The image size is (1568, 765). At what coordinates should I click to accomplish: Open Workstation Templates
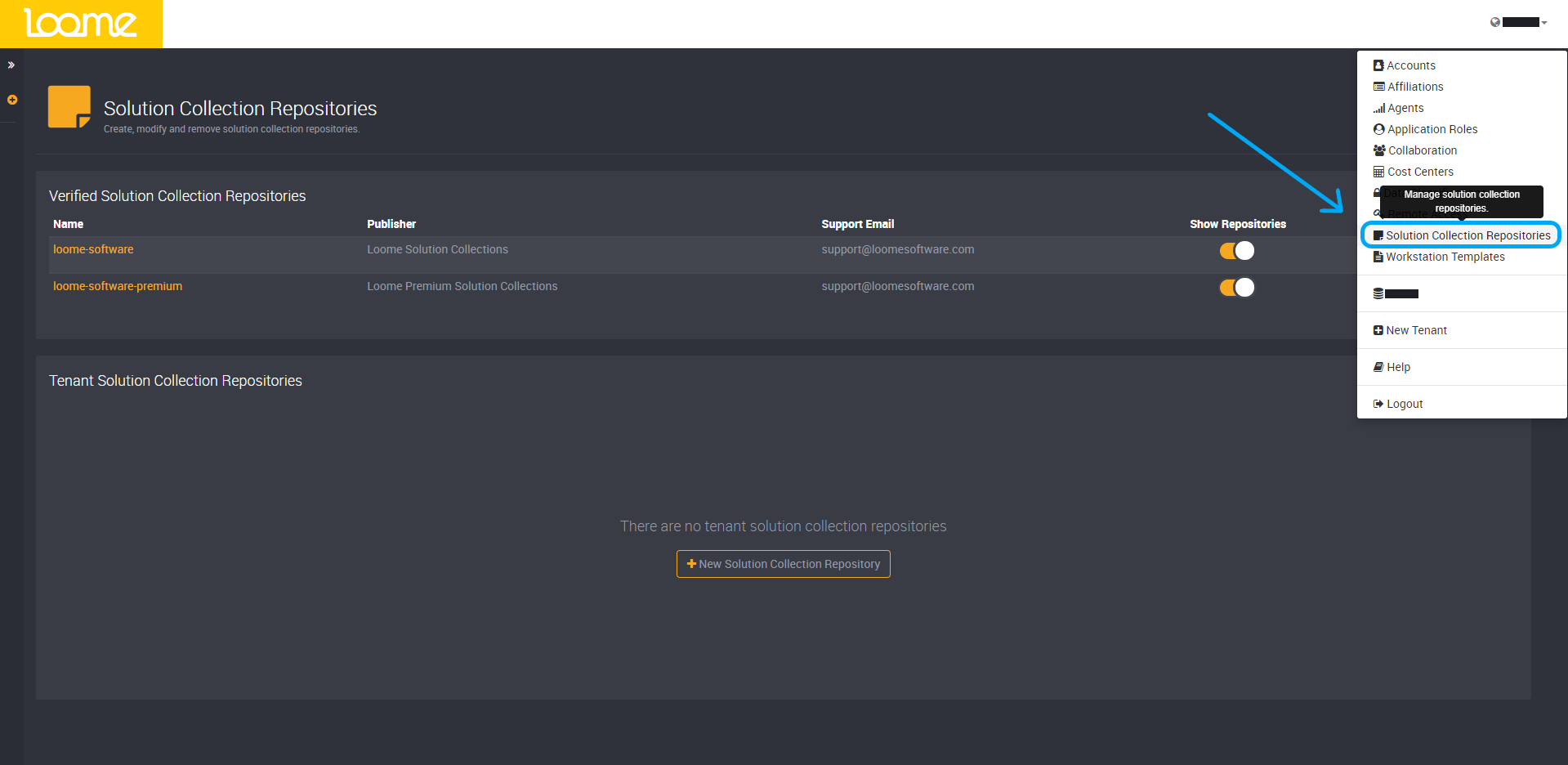tap(1445, 257)
